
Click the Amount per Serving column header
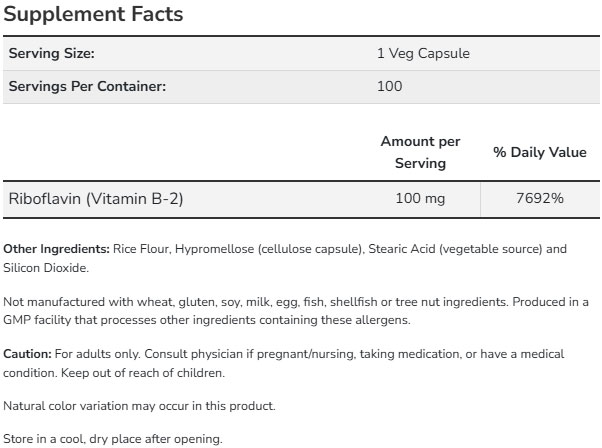pyautogui.click(x=420, y=152)
